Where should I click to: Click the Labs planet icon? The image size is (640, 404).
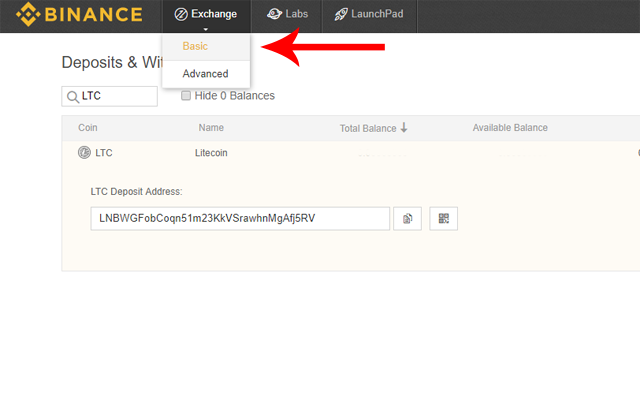pos(274,14)
